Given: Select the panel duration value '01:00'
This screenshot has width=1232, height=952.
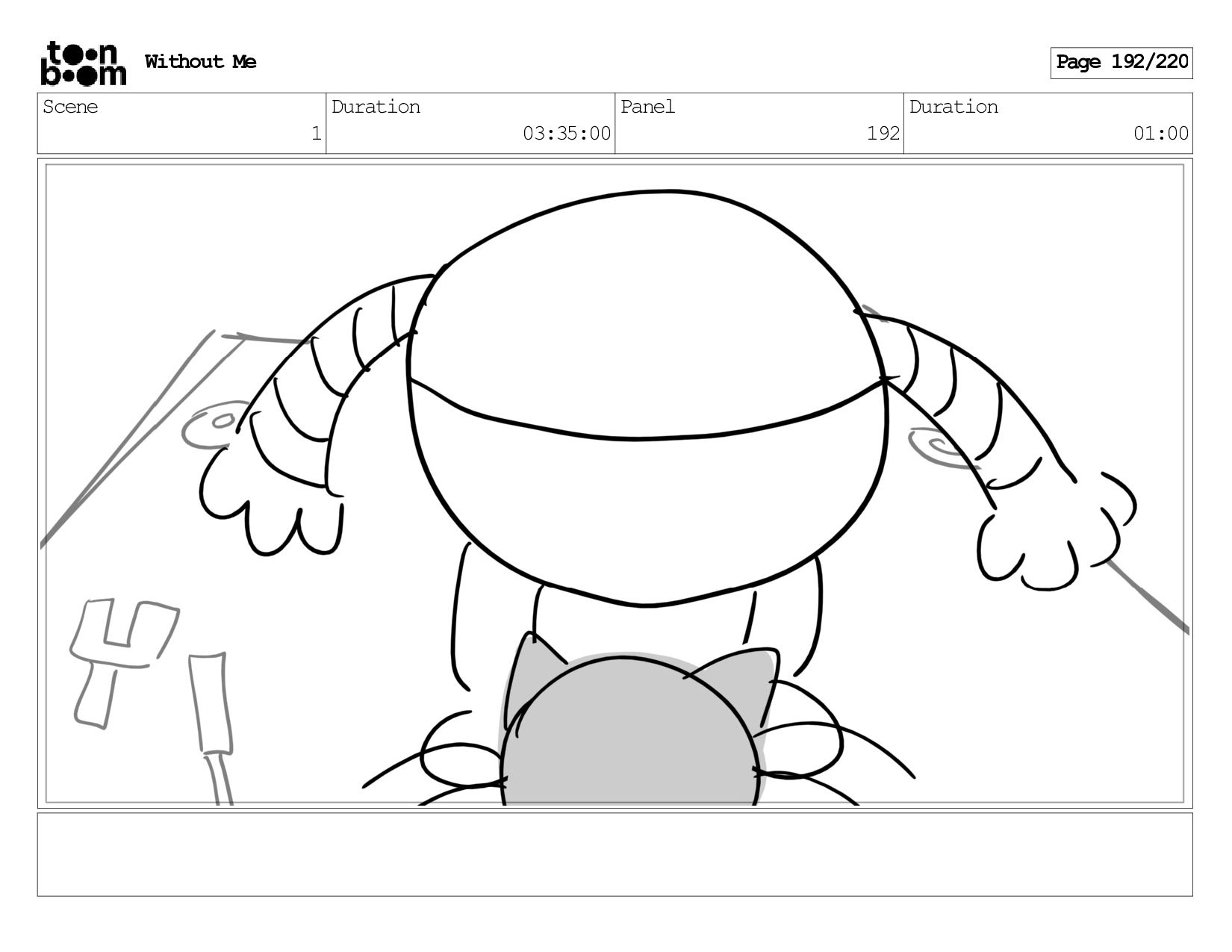Looking at the screenshot, I should 1161,134.
